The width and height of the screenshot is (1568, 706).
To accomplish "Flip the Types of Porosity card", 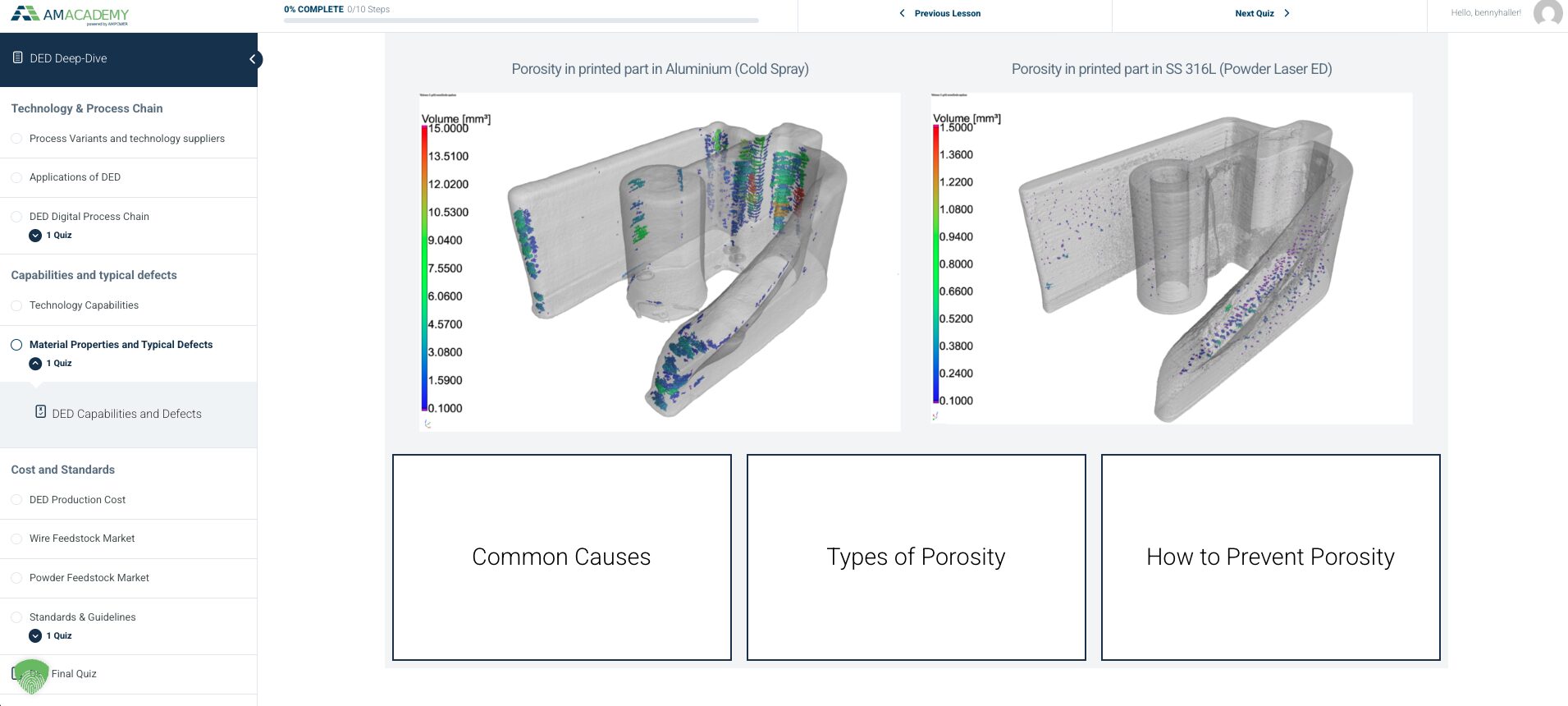I will click(x=917, y=557).
